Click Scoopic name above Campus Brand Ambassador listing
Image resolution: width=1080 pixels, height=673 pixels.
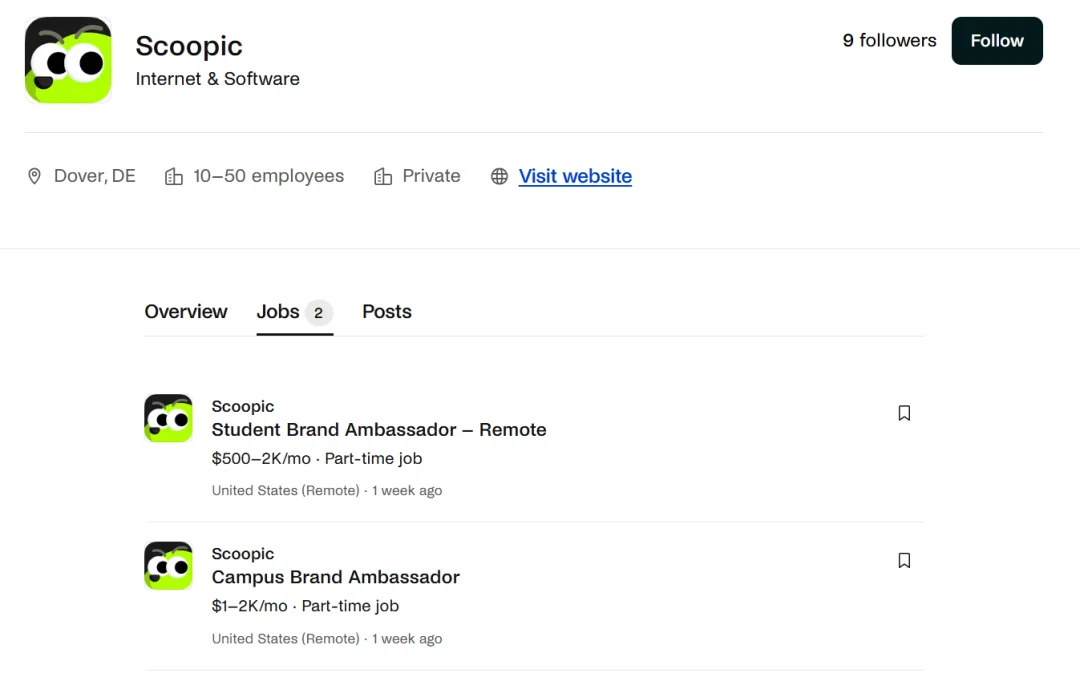click(x=242, y=554)
